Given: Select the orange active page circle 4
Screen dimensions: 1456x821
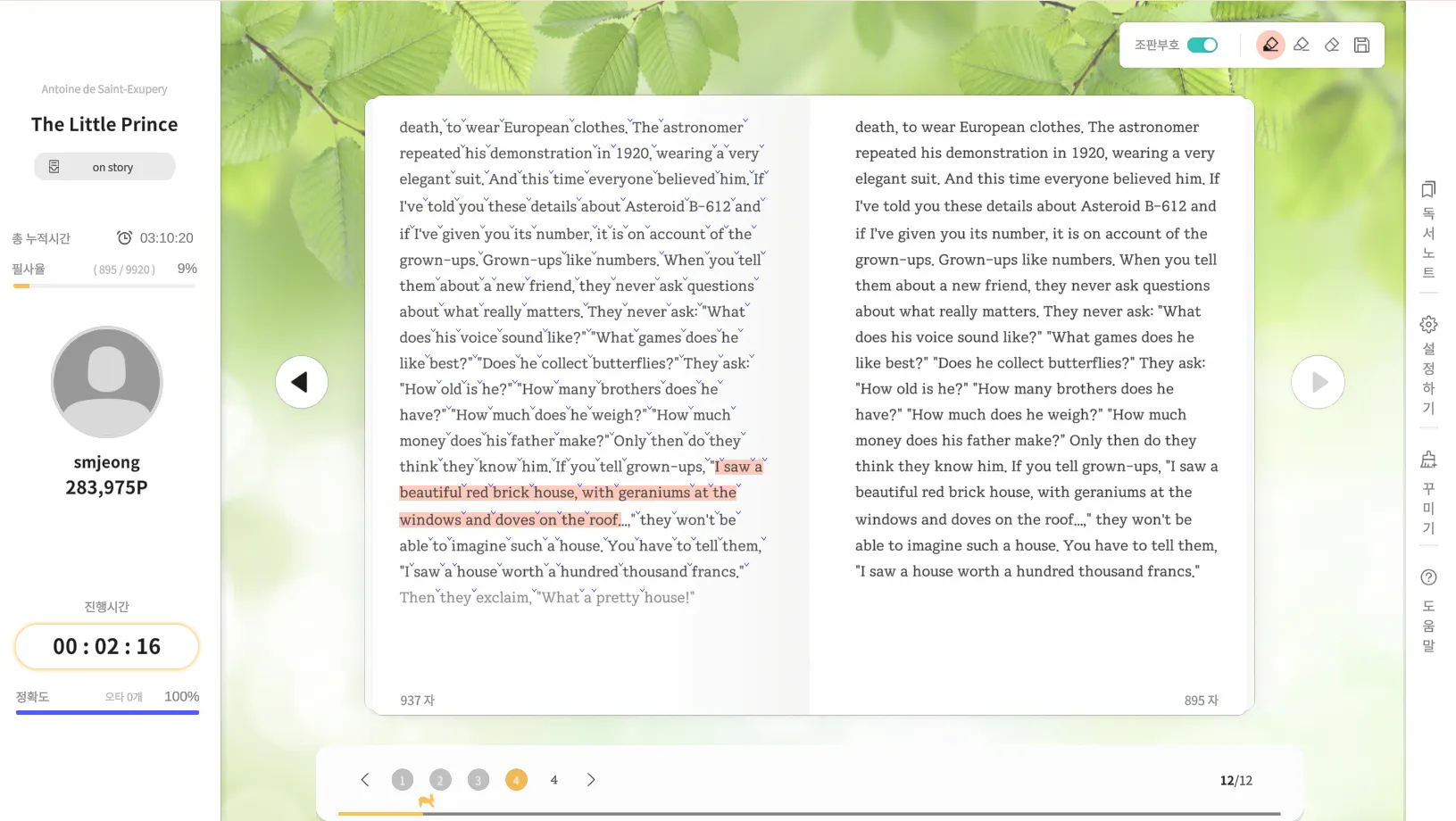Looking at the screenshot, I should (x=516, y=780).
